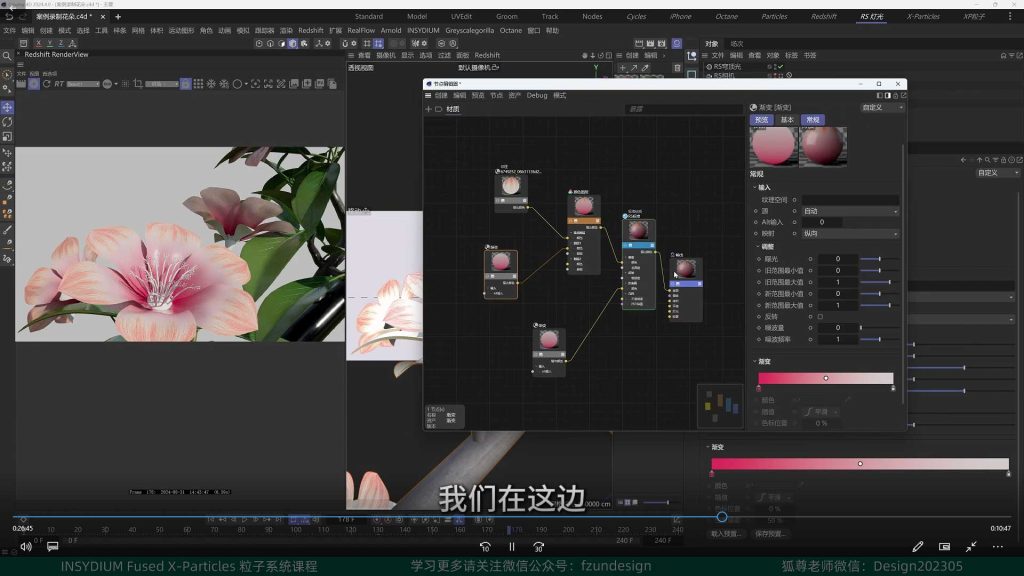Click the play button in the timeline controls
This screenshot has height=576, width=1024.
pos(512,547)
